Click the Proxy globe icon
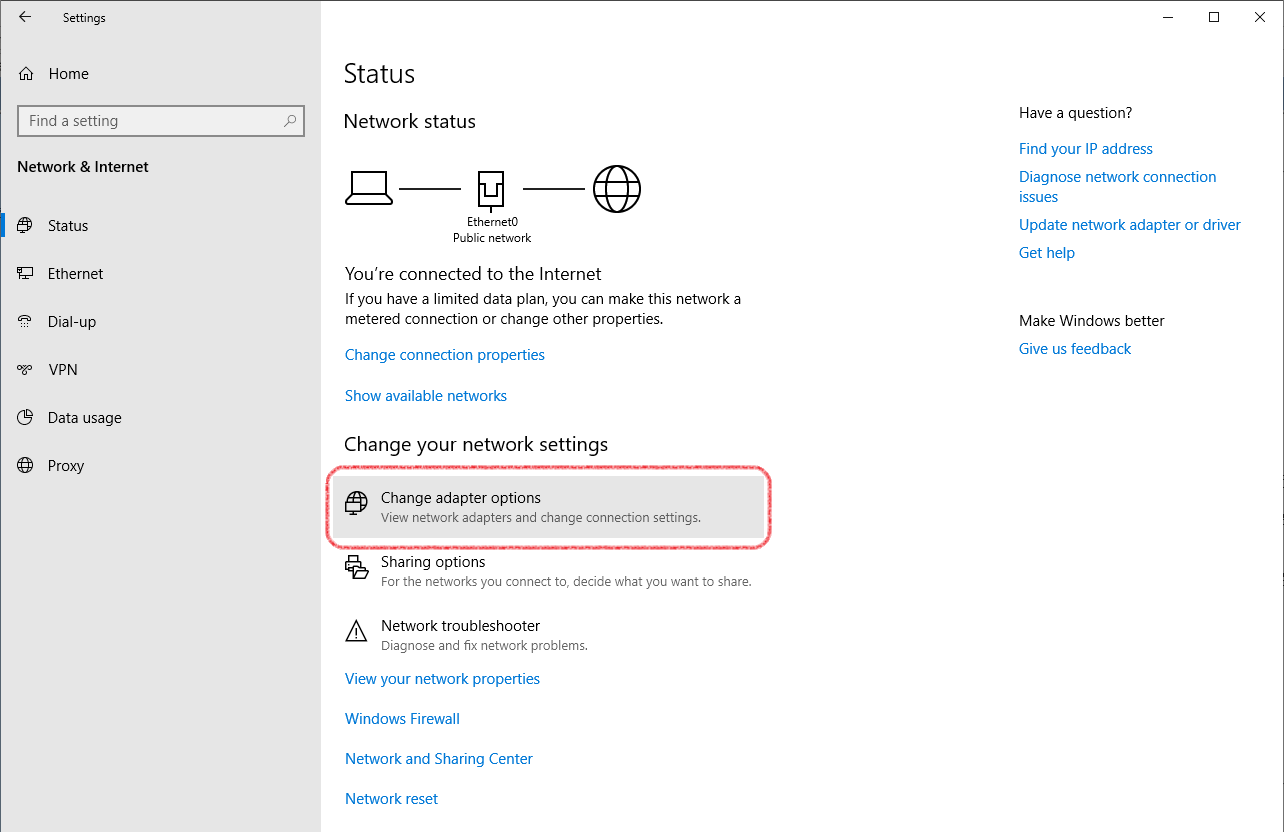 coord(26,466)
